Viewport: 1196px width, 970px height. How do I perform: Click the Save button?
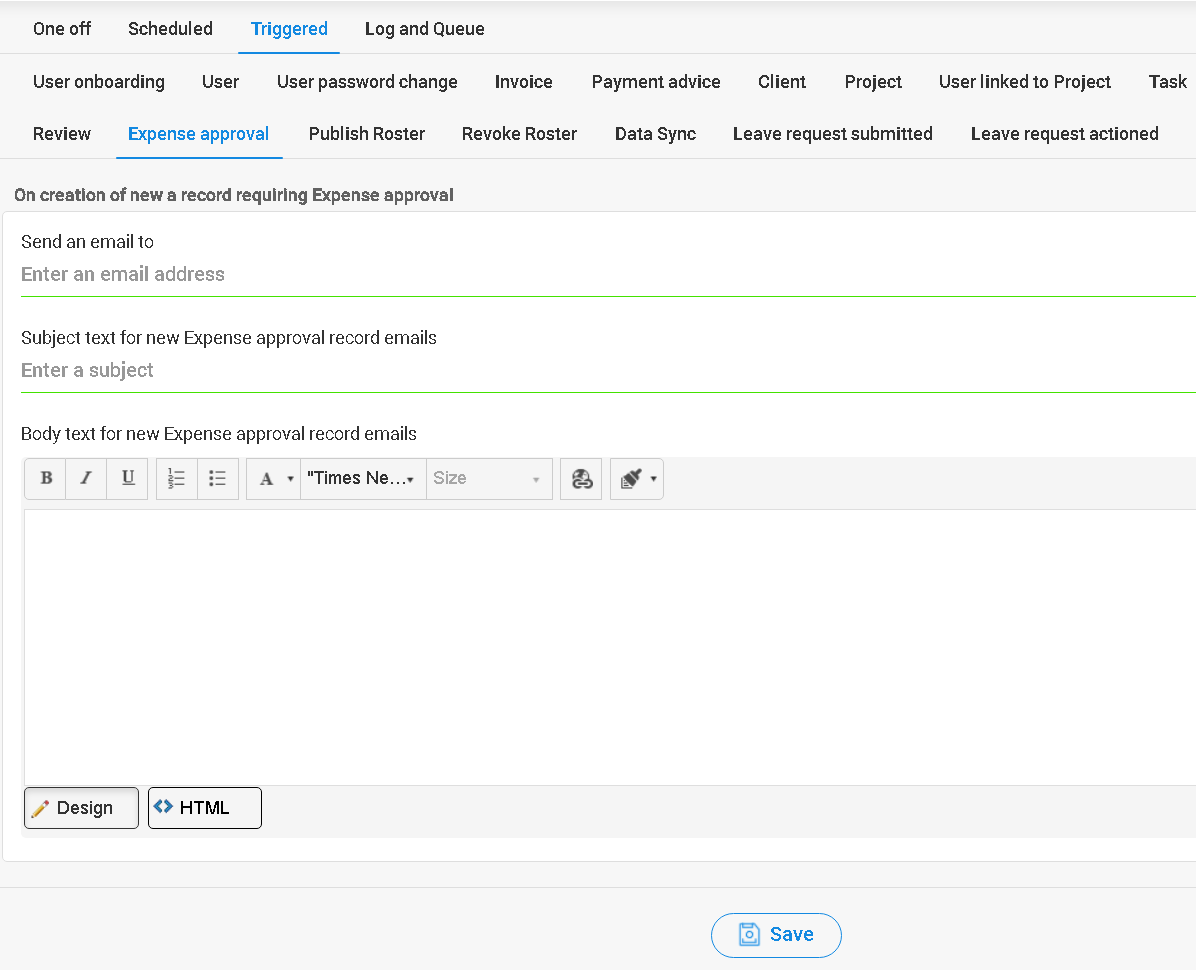point(776,935)
